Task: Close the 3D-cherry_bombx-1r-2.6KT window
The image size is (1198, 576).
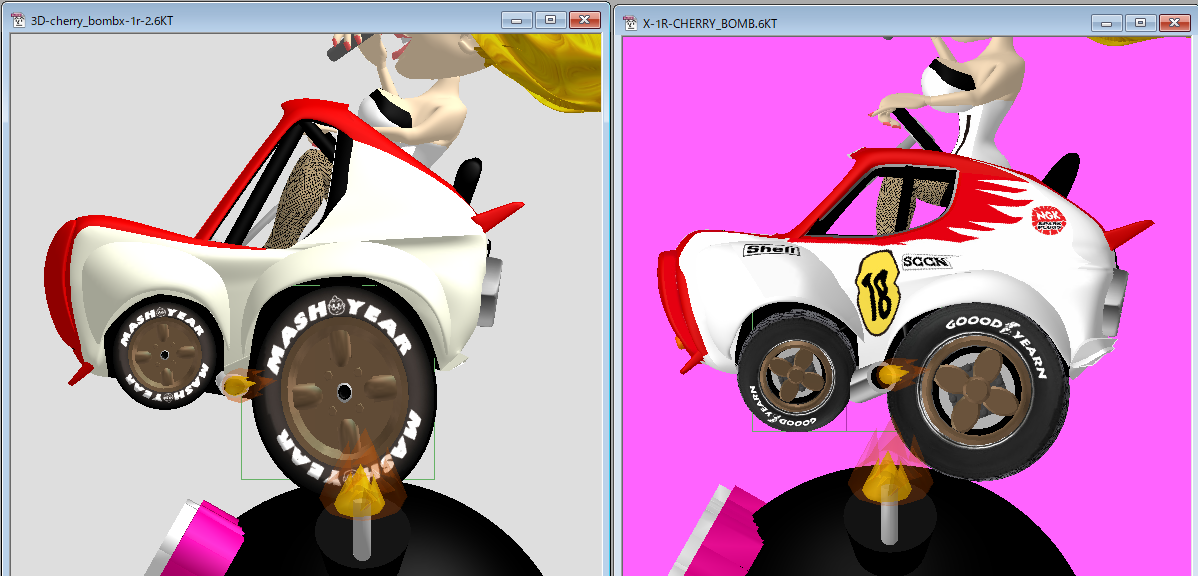Action: 583,21
